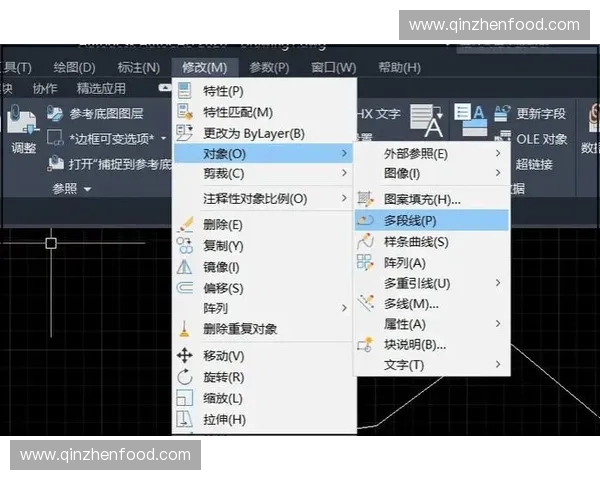600x480 pixels.
Task: Click the Move (移动) arrows icon
Action: point(185,356)
